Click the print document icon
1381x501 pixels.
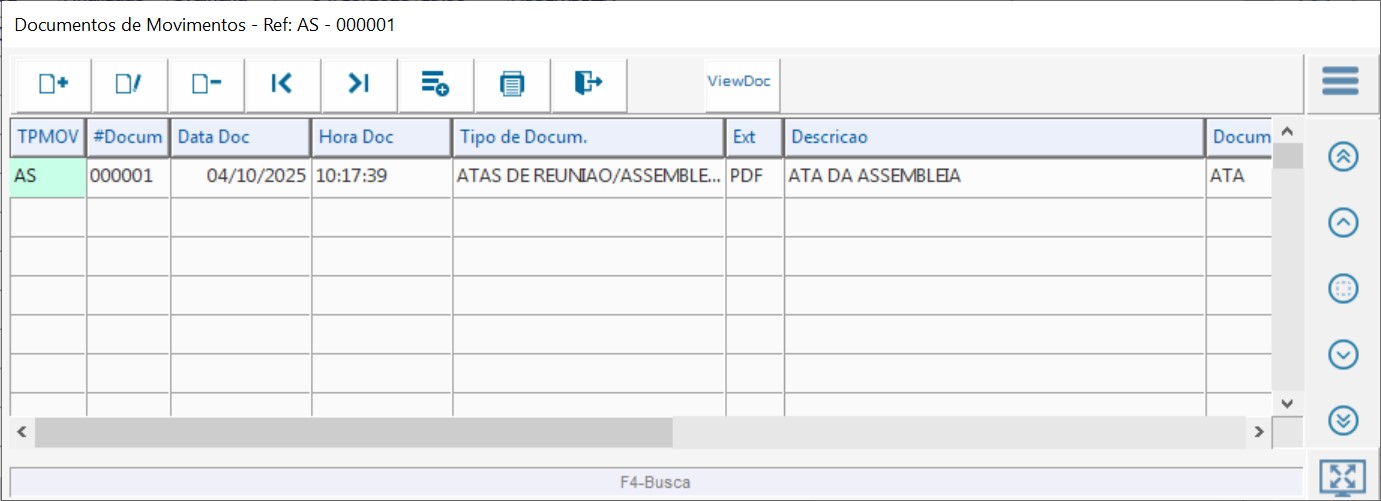click(512, 84)
